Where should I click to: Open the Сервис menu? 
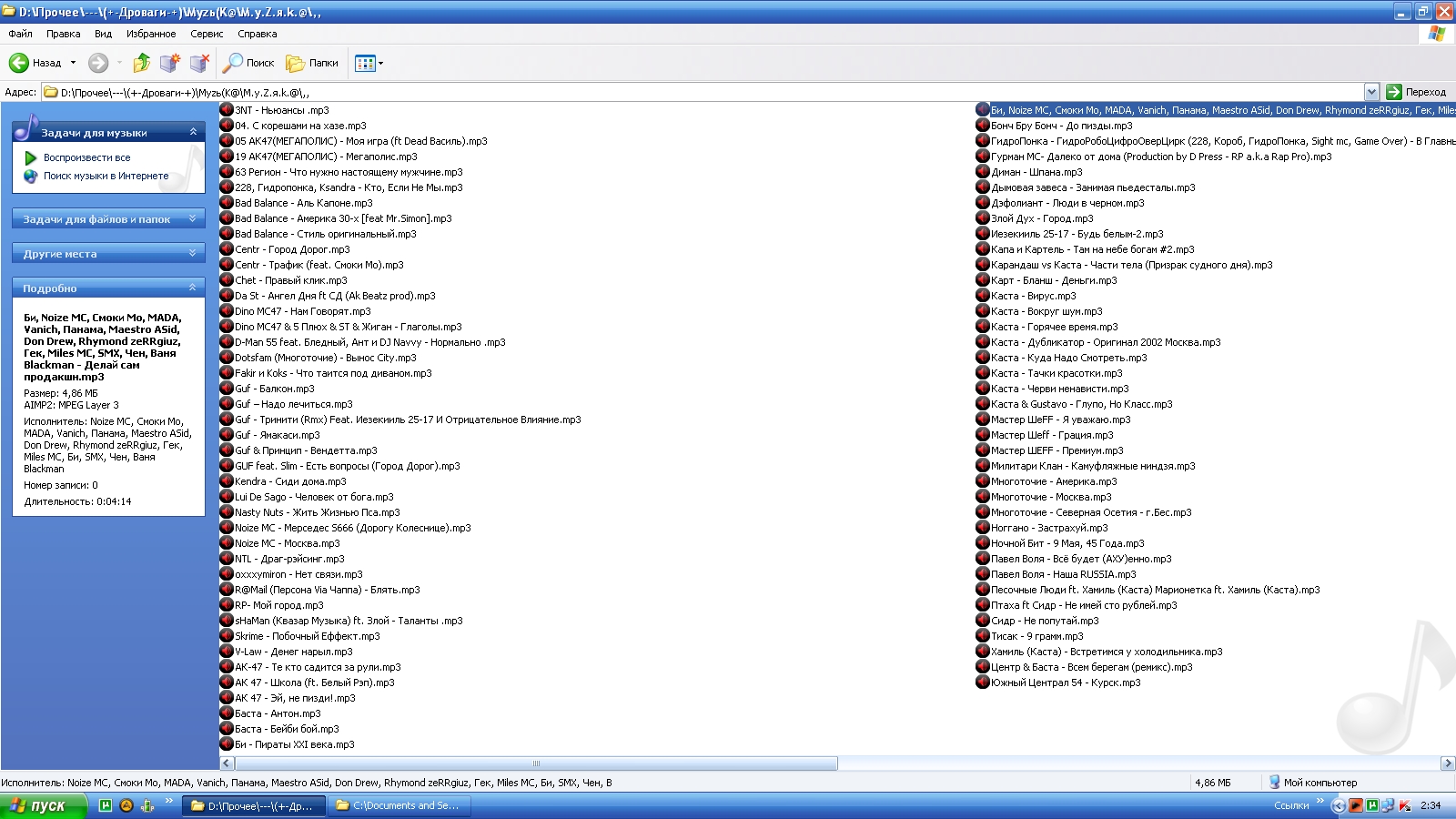pos(207,34)
